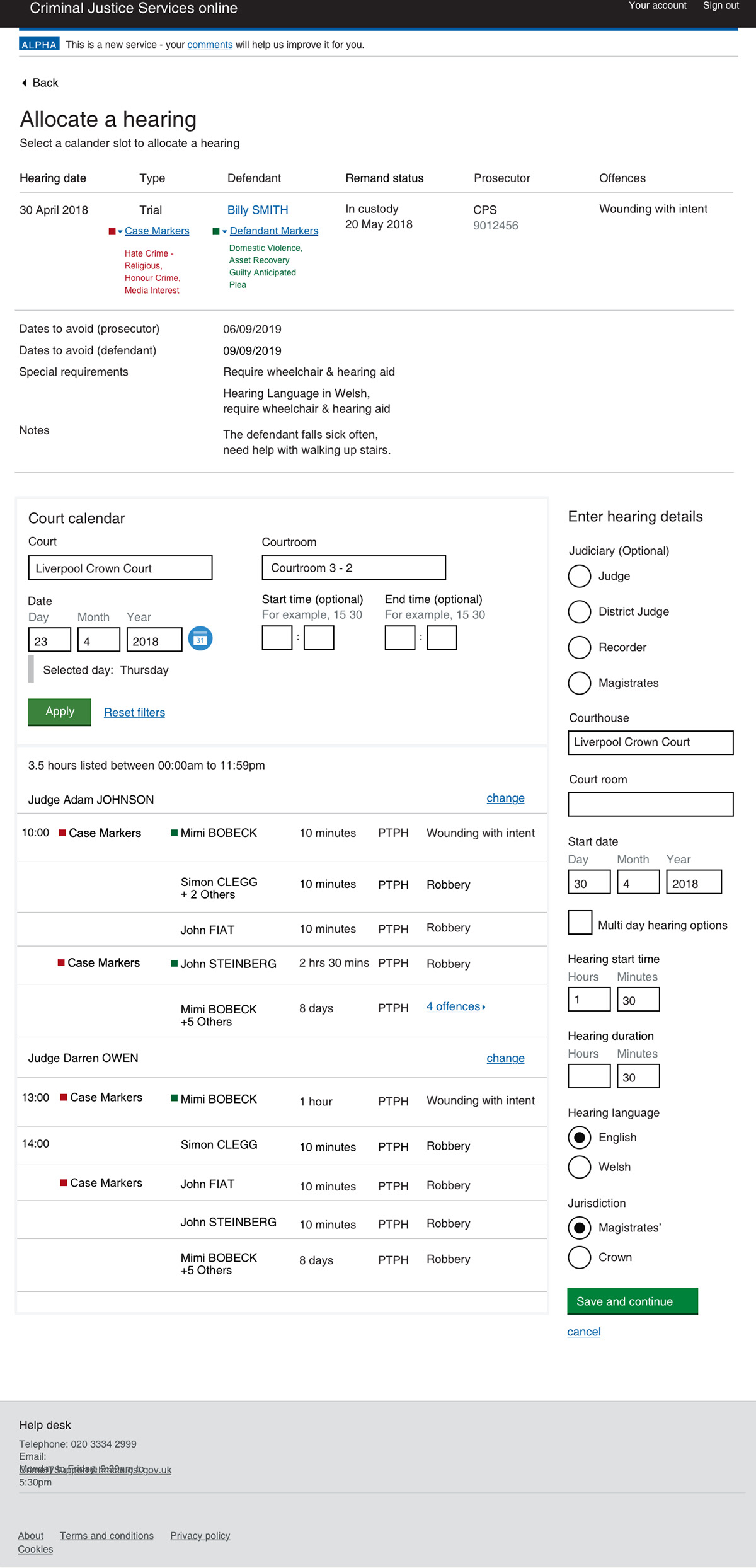The height and width of the screenshot is (1568, 756).
Task: Click the Back arrow icon
Action: coord(24,83)
